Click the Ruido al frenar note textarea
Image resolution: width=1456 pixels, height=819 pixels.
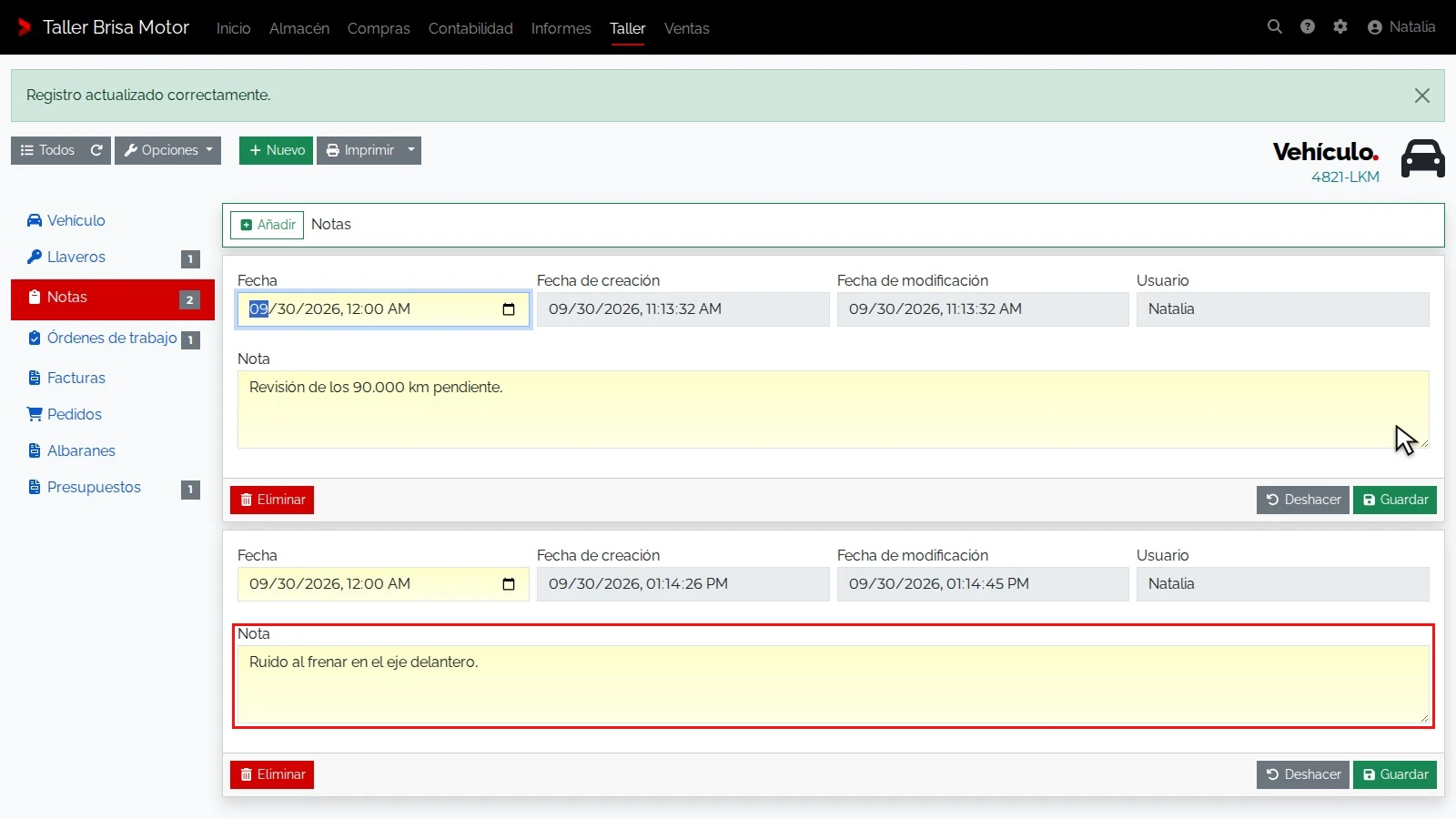point(834,684)
